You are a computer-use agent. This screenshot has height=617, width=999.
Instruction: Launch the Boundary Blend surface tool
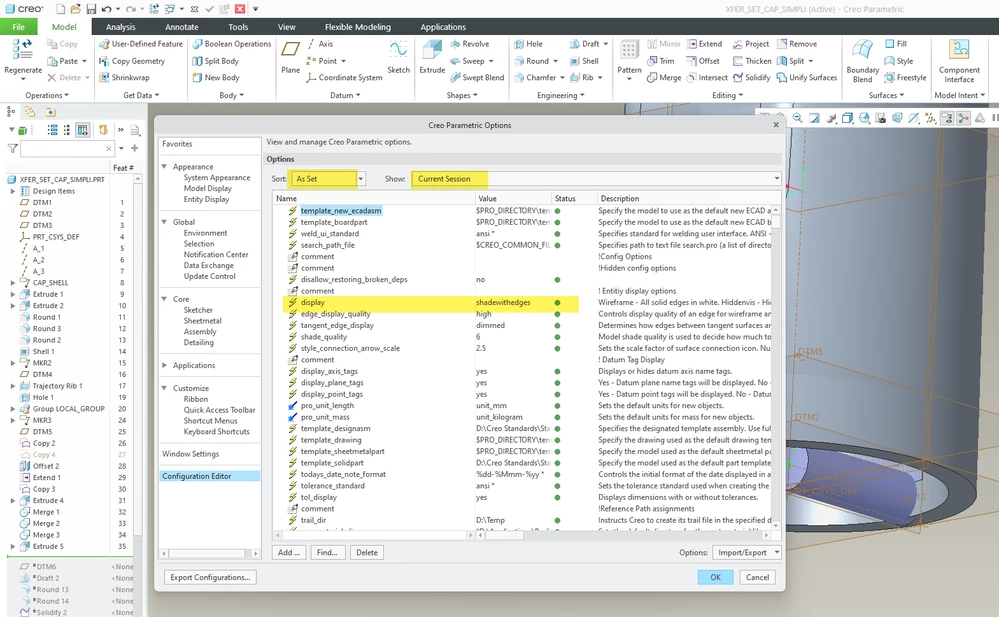pos(863,61)
